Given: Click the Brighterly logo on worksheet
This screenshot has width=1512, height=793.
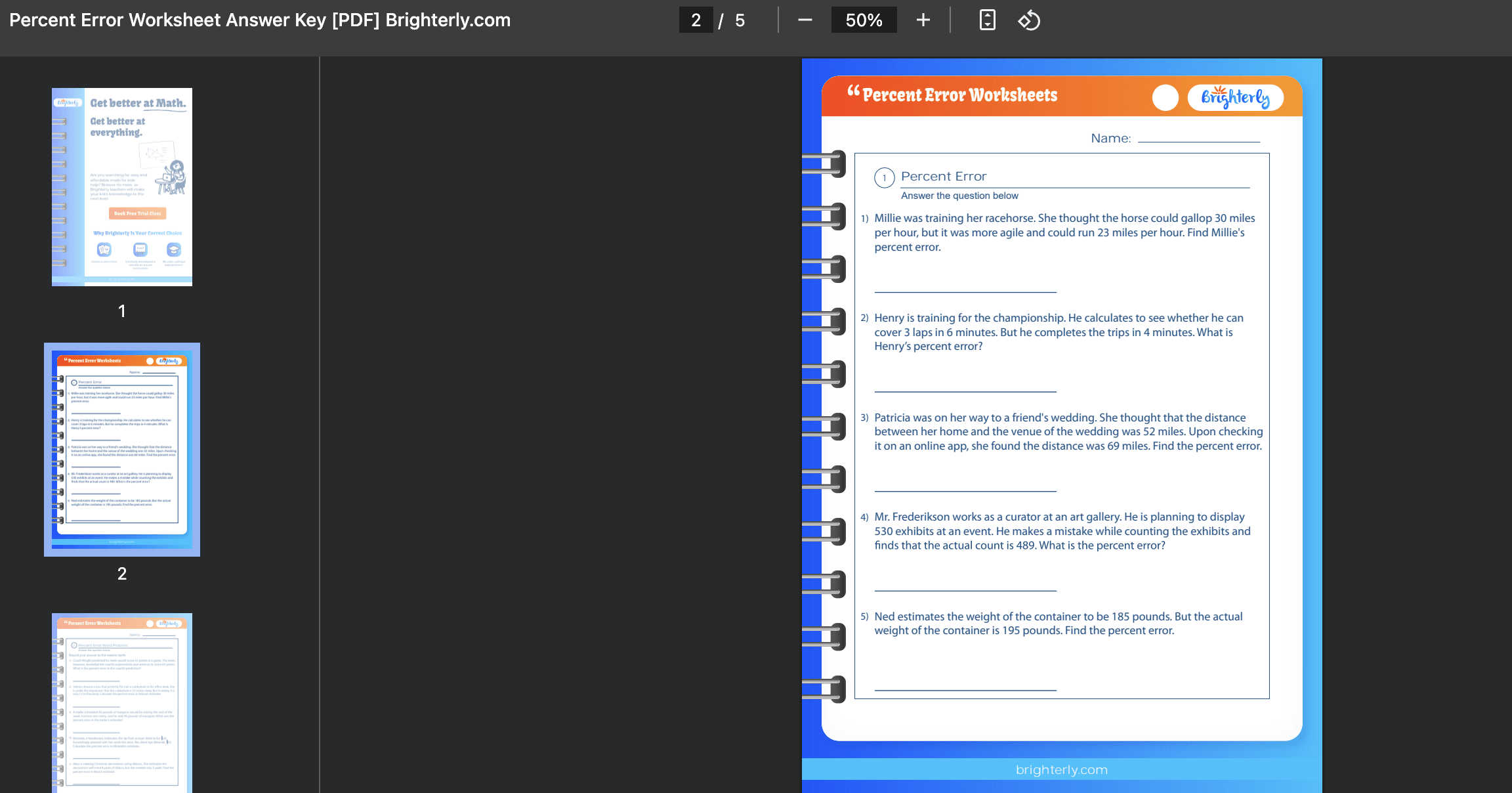Looking at the screenshot, I should (x=1235, y=97).
